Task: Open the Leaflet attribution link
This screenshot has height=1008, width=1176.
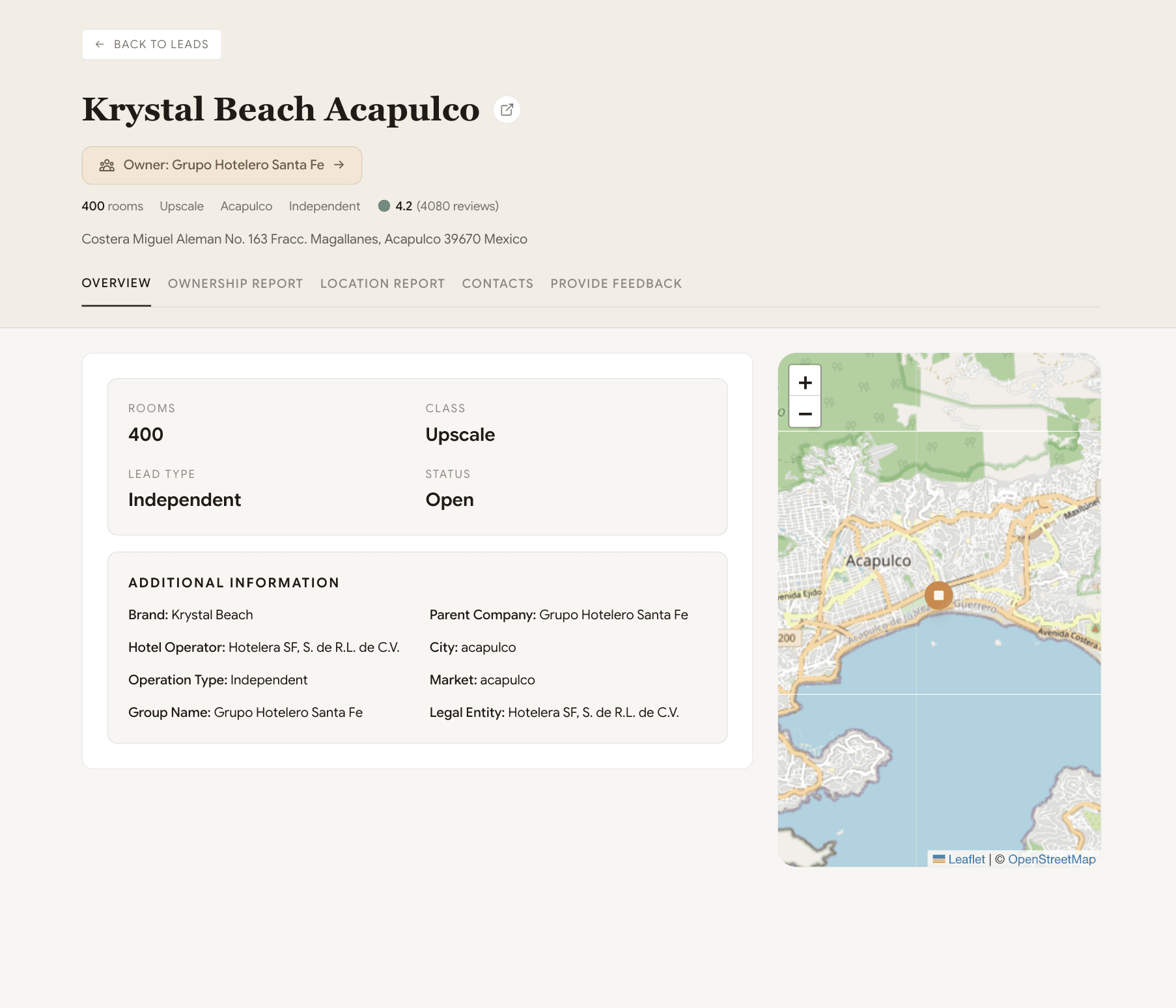Action: (959, 859)
